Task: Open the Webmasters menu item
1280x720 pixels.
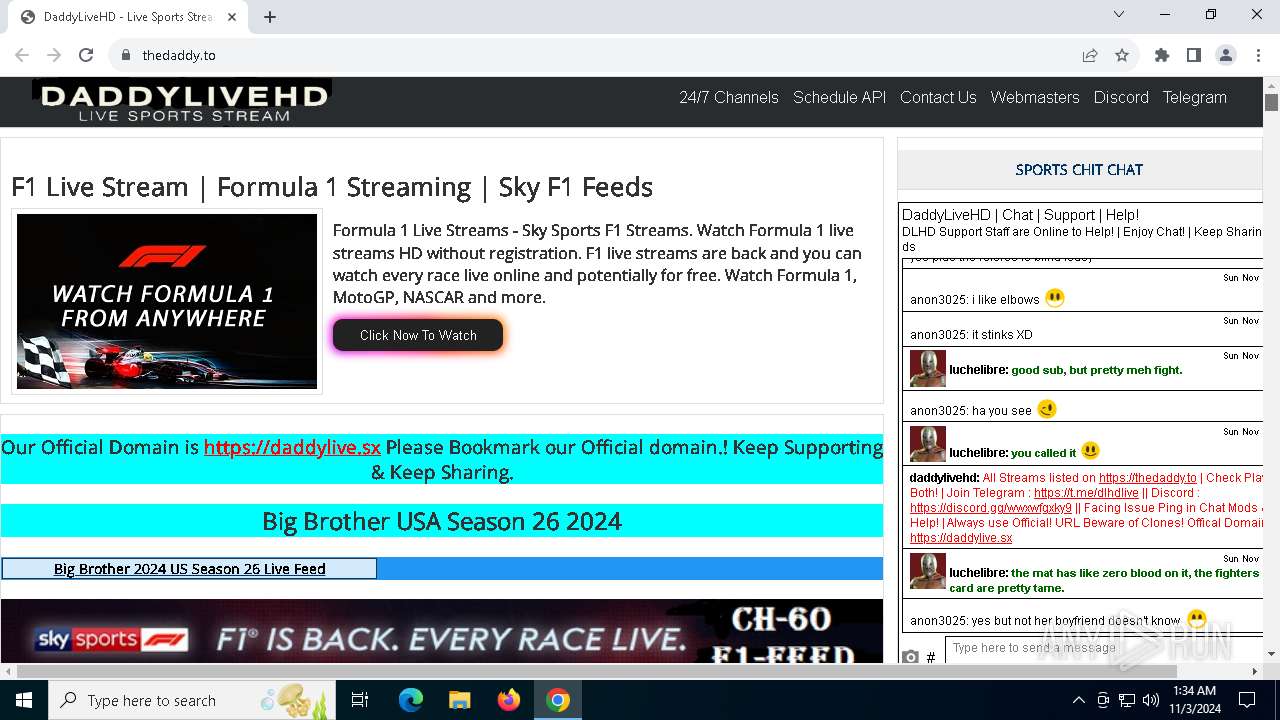Action: (1035, 97)
